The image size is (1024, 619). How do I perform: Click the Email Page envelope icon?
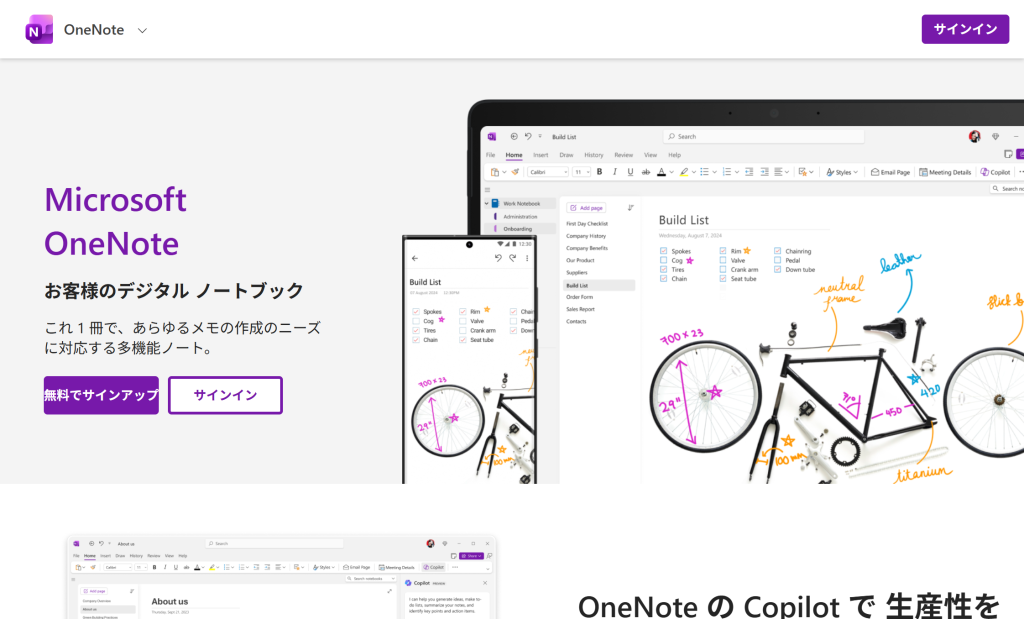875,172
